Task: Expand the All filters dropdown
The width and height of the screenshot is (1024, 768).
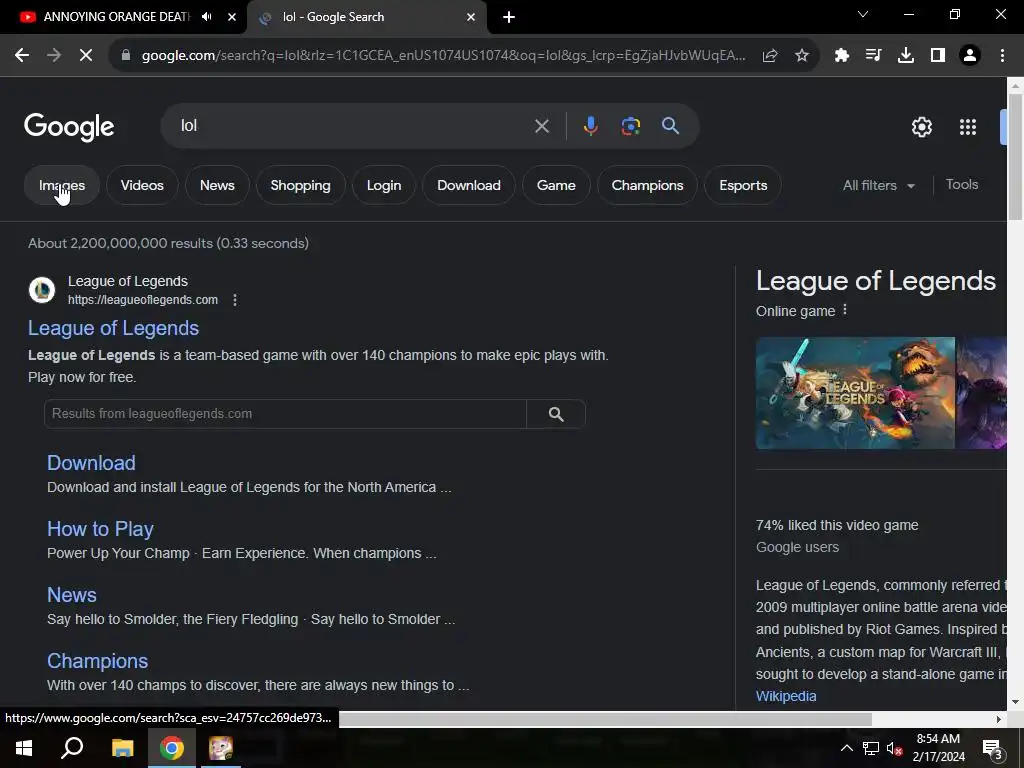Action: point(878,185)
